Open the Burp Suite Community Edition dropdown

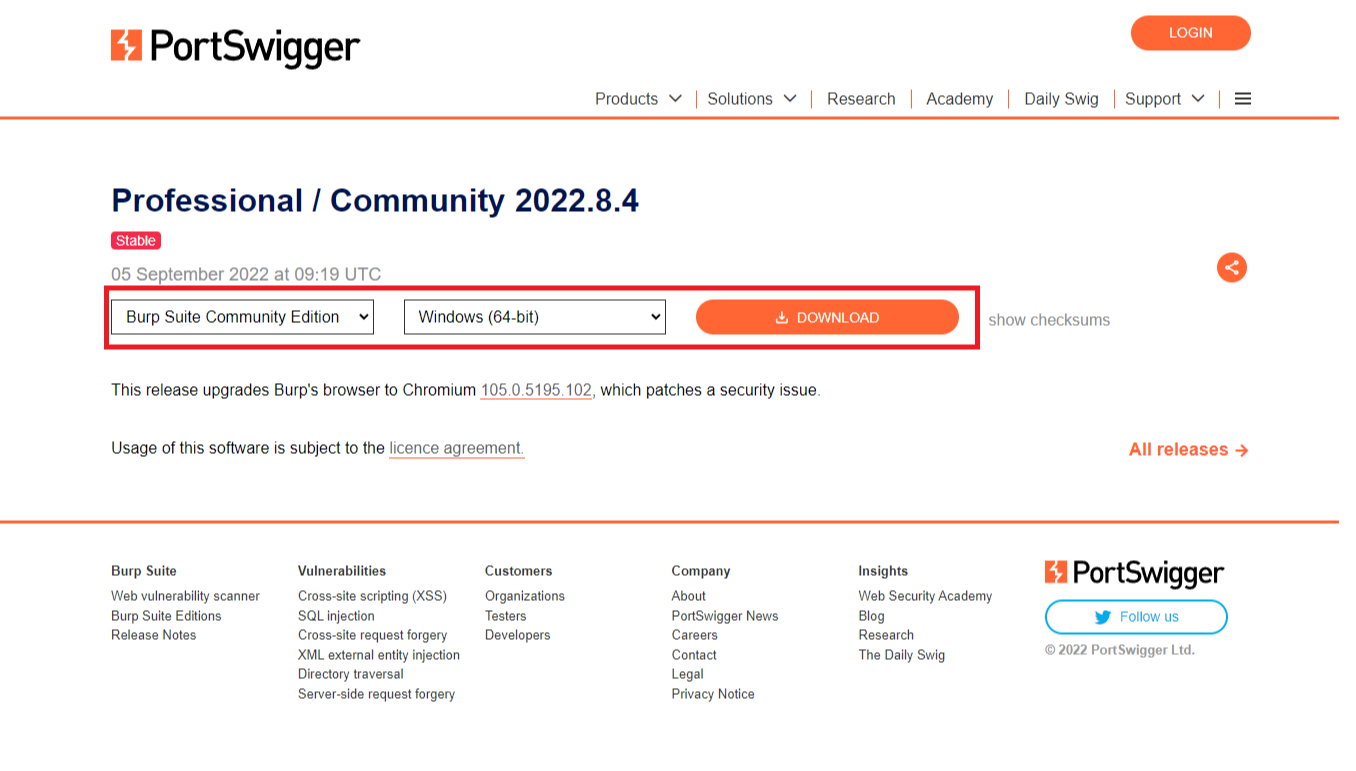click(x=242, y=317)
